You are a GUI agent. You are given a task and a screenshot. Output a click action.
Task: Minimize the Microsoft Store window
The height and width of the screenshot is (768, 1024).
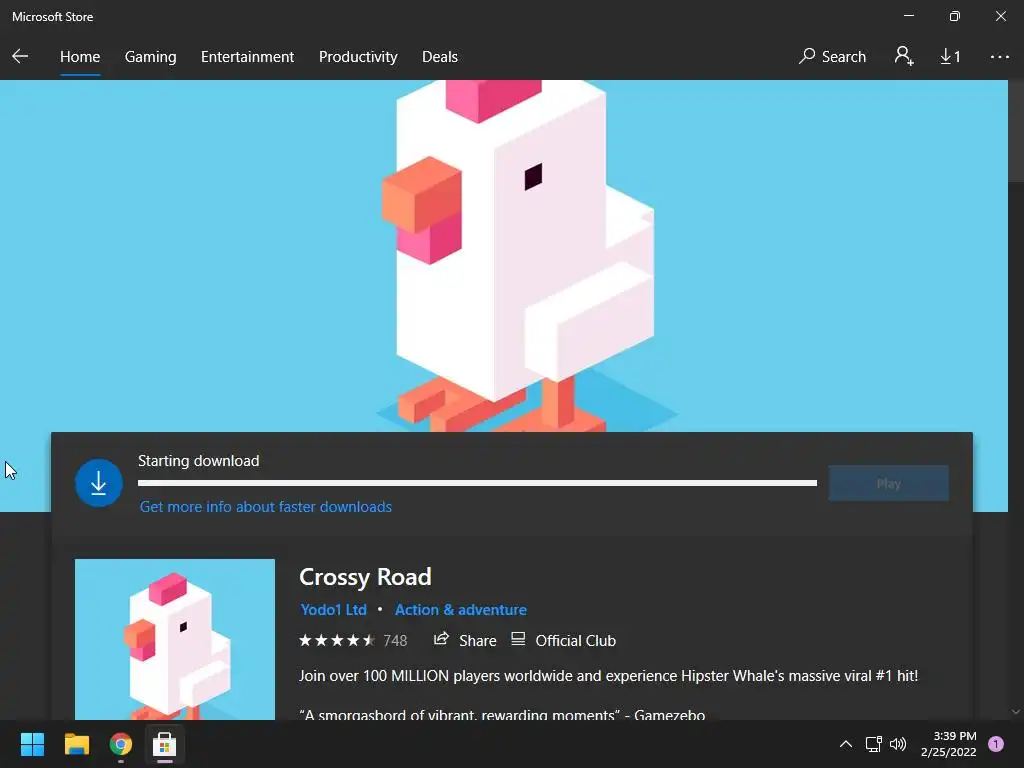(x=909, y=16)
